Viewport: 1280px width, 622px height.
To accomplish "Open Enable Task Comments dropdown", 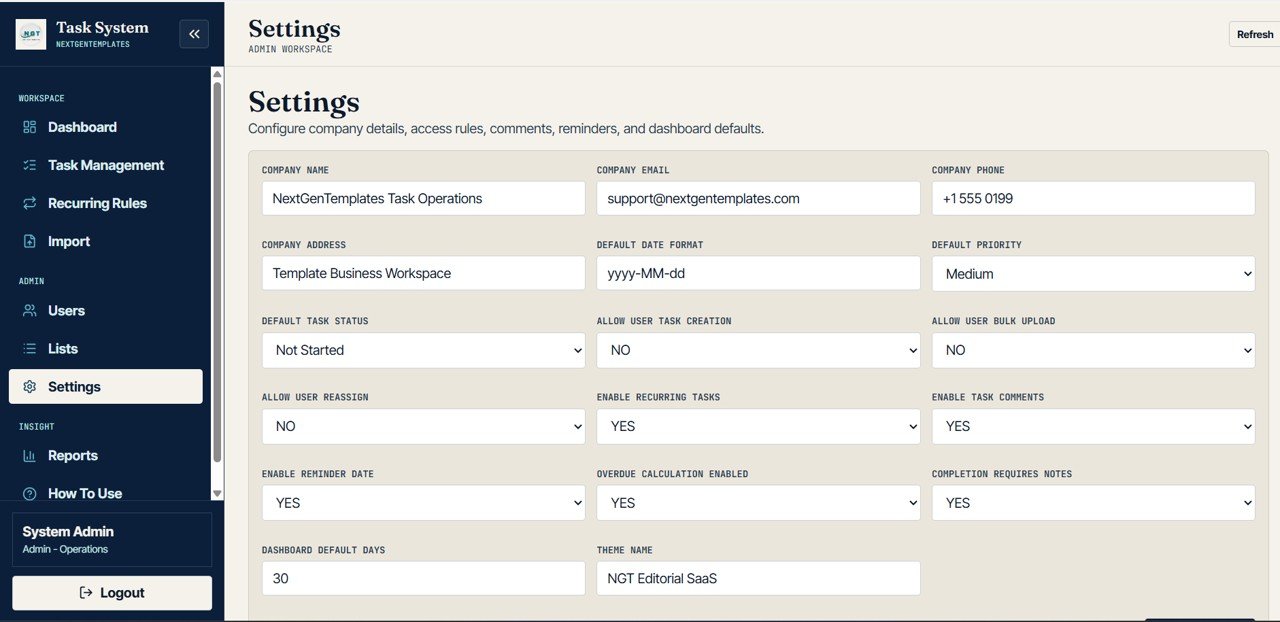I will click(1093, 426).
